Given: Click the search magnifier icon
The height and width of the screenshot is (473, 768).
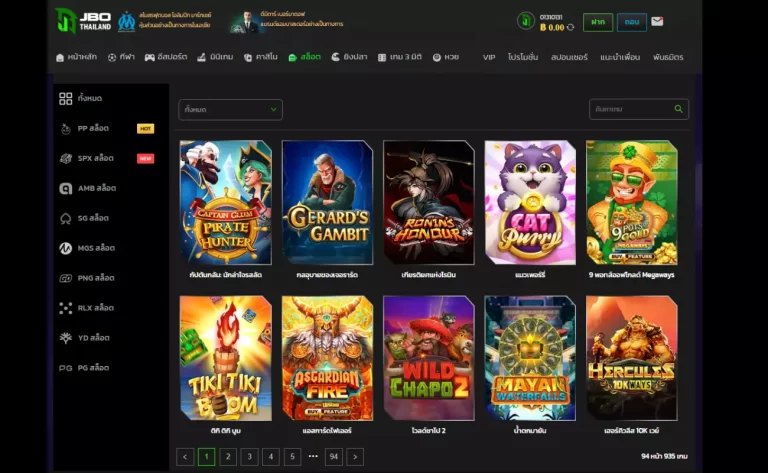Looking at the screenshot, I should (678, 109).
